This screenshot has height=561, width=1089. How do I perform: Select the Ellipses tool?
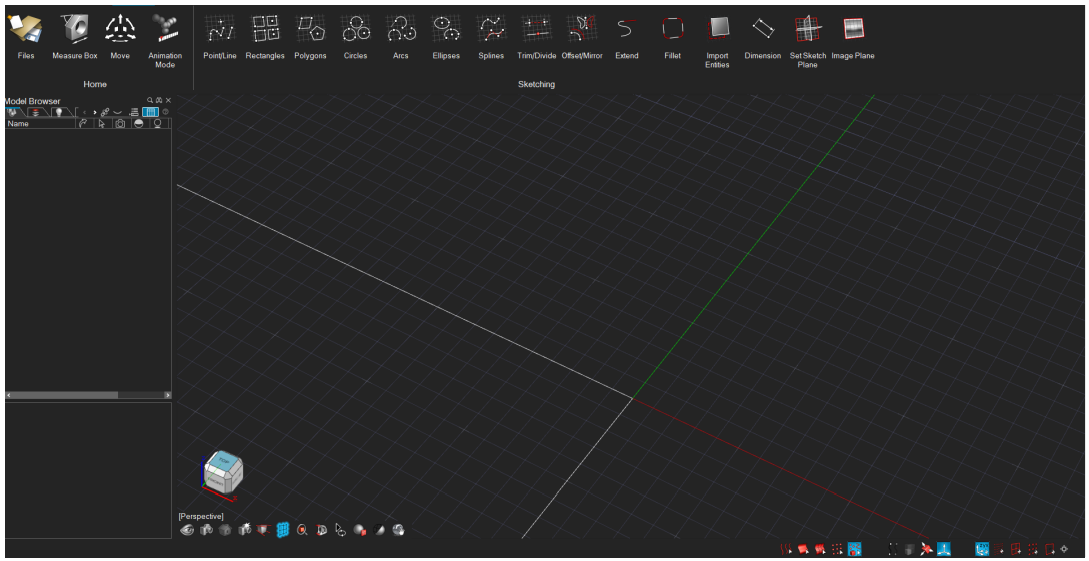(x=446, y=36)
